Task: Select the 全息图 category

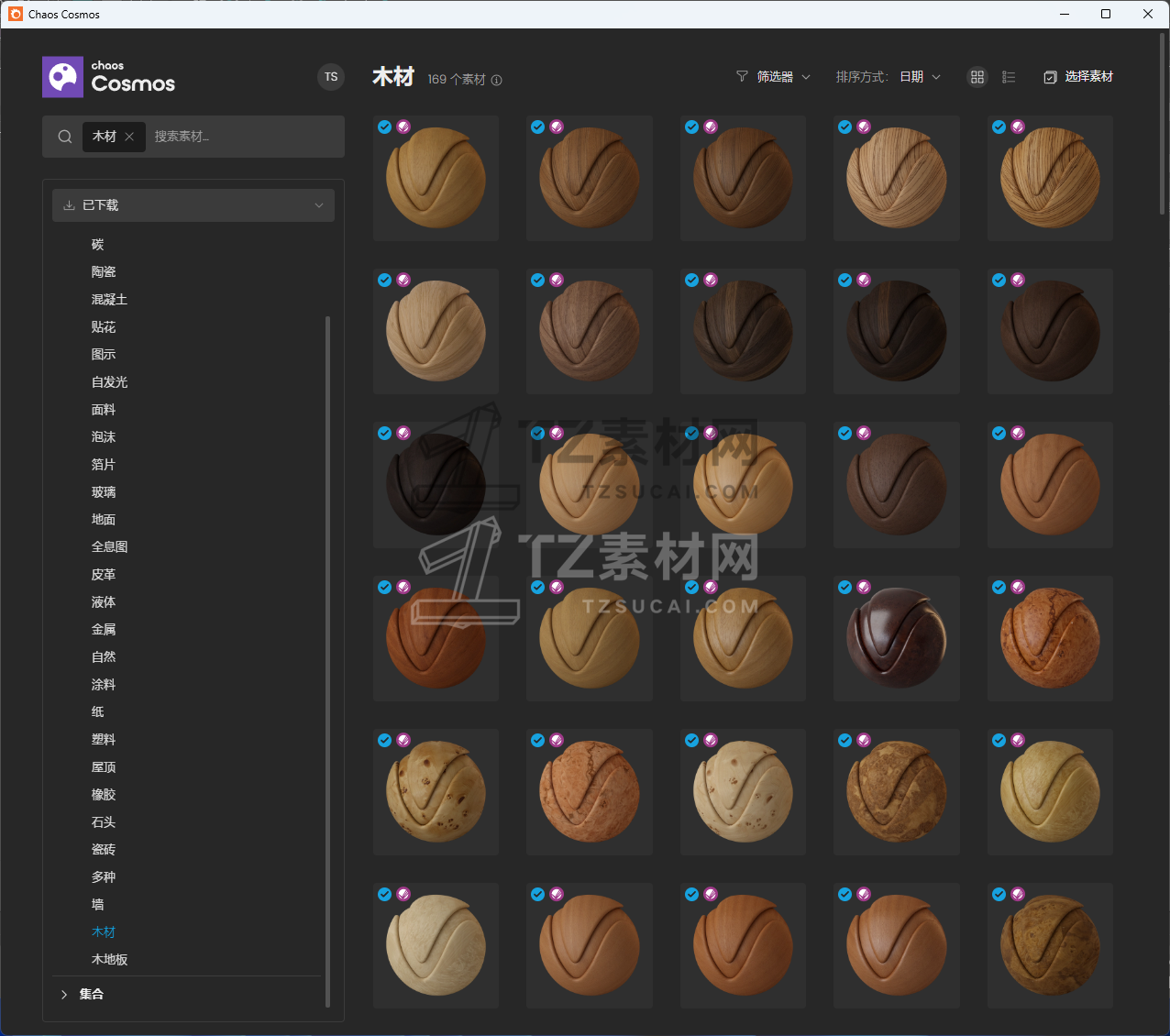Action: [x=109, y=547]
